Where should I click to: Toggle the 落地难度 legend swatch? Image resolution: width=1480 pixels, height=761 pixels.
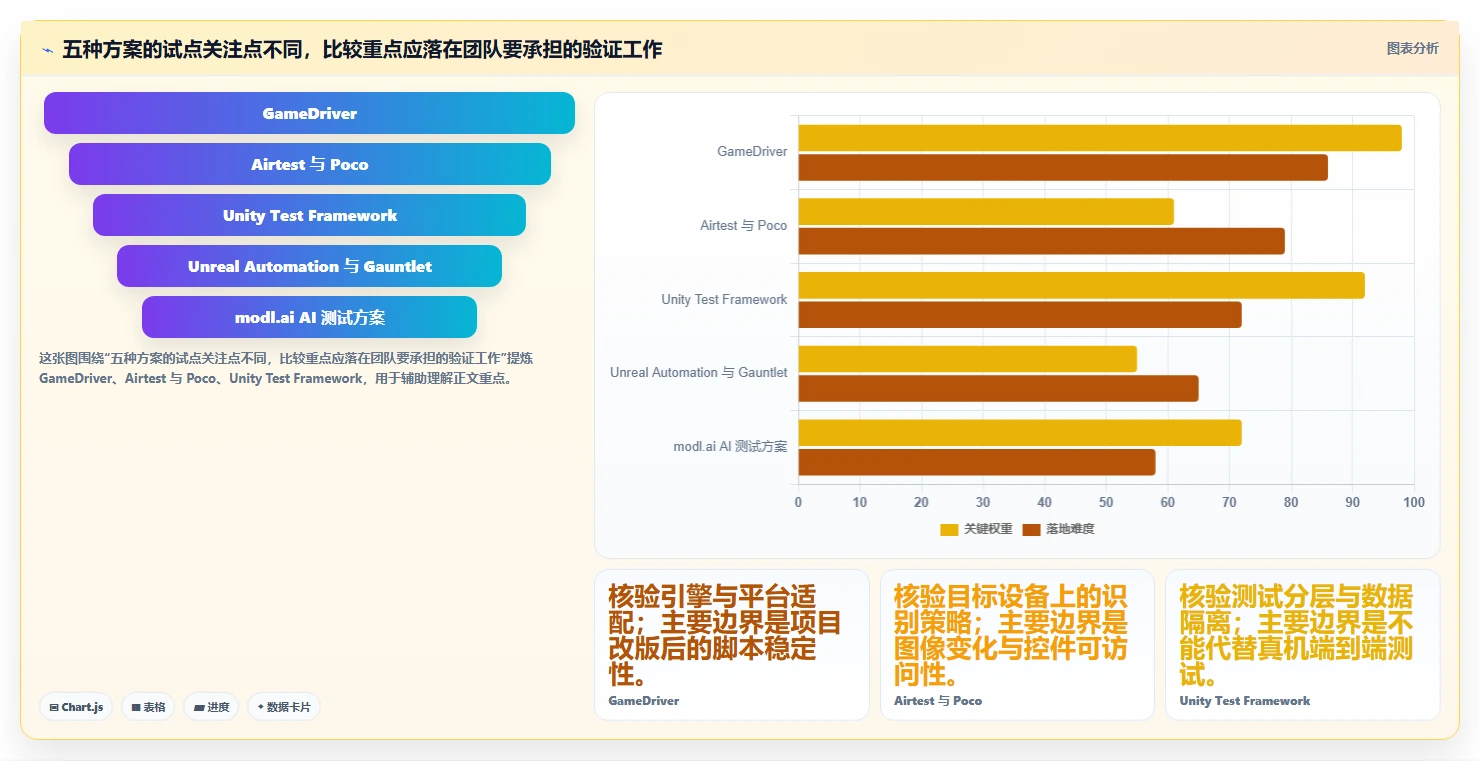click(x=1032, y=529)
